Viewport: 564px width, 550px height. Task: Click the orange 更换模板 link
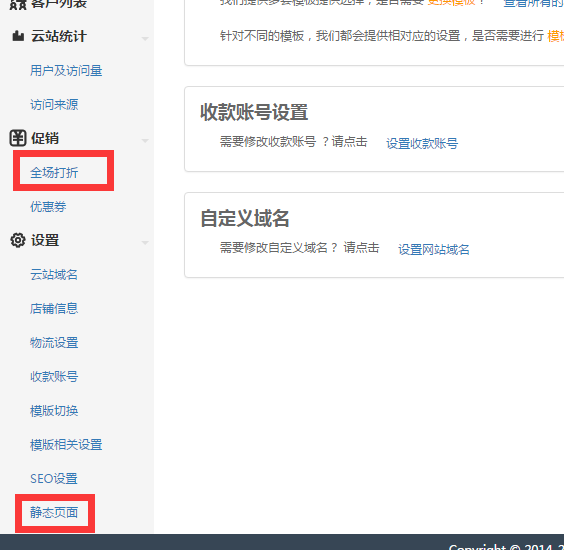[451, 2]
